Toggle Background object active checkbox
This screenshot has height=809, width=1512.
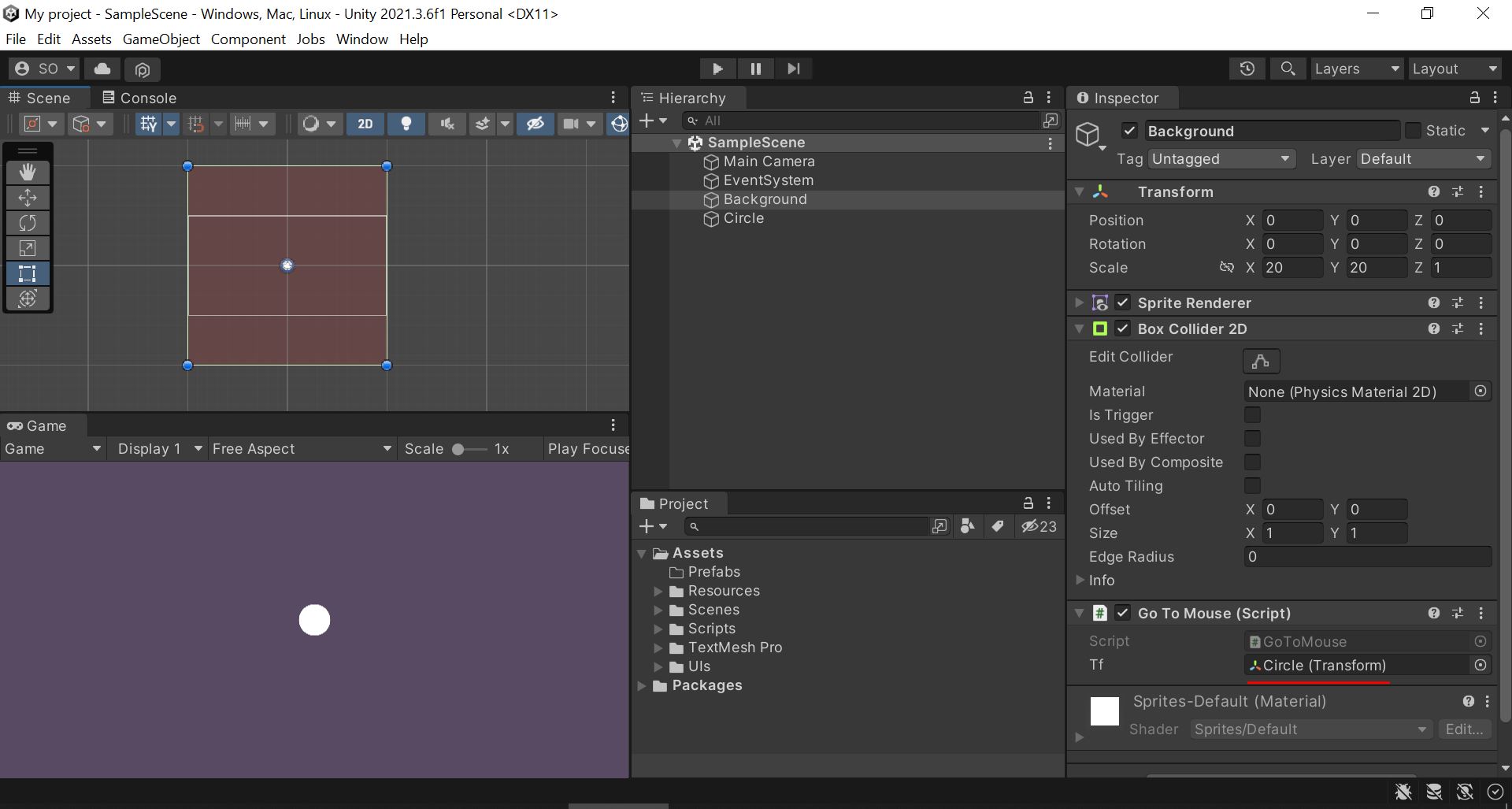(1129, 131)
